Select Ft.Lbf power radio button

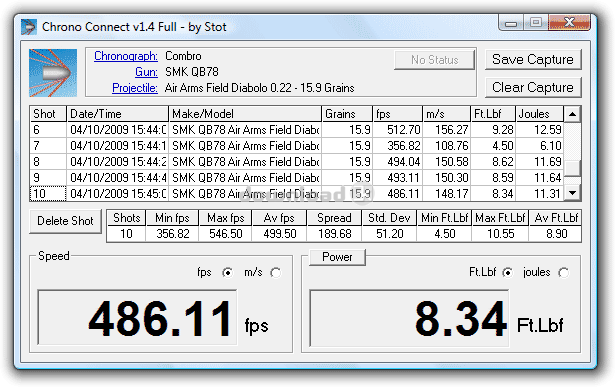pos(508,273)
